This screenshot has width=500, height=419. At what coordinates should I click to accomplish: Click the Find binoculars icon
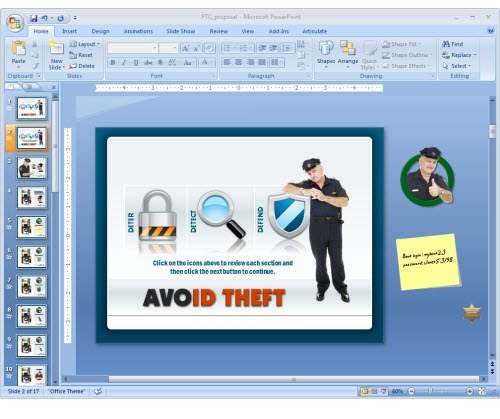[446, 44]
